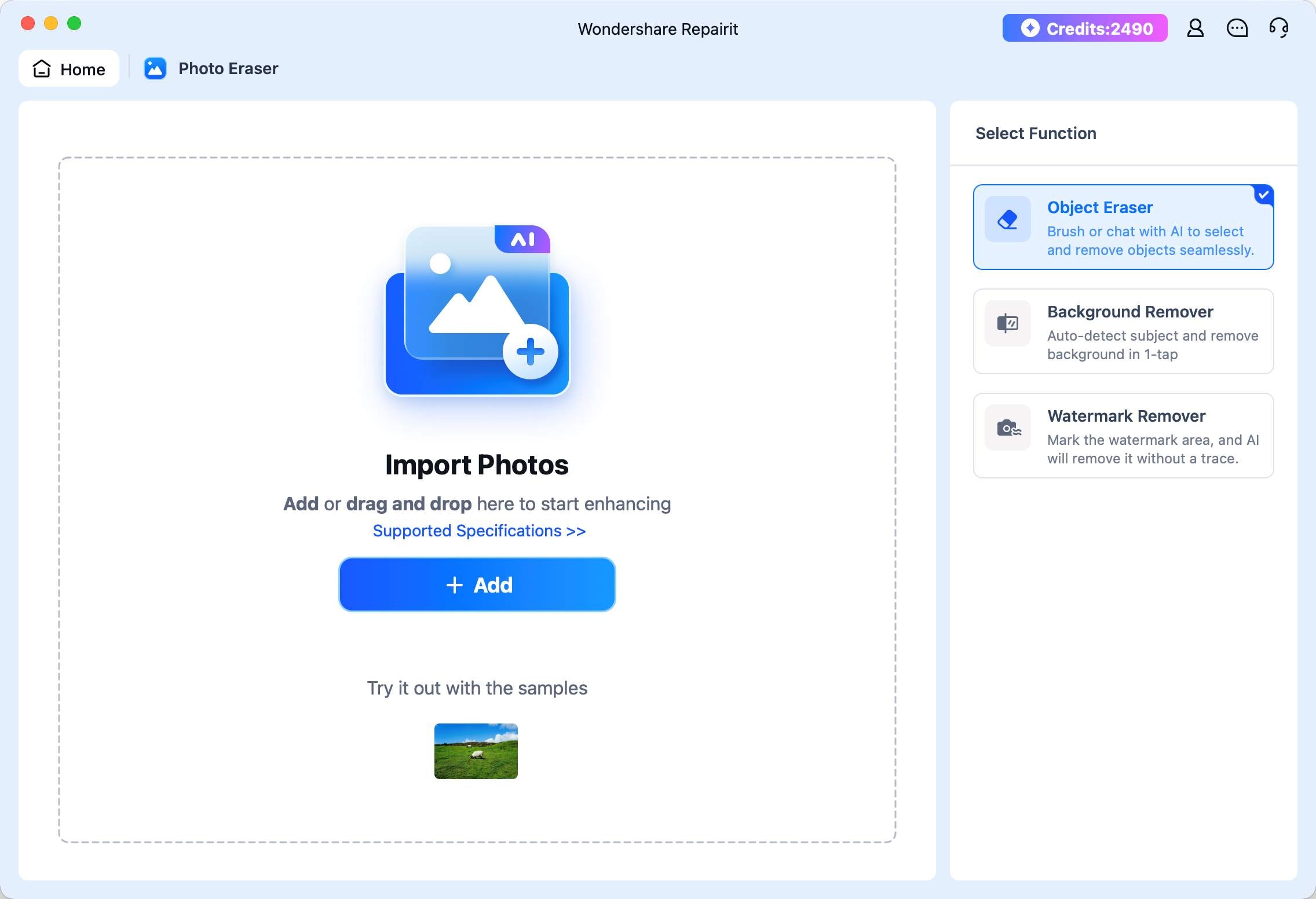Click the Object Eraser checkmark badge

pos(1263,194)
